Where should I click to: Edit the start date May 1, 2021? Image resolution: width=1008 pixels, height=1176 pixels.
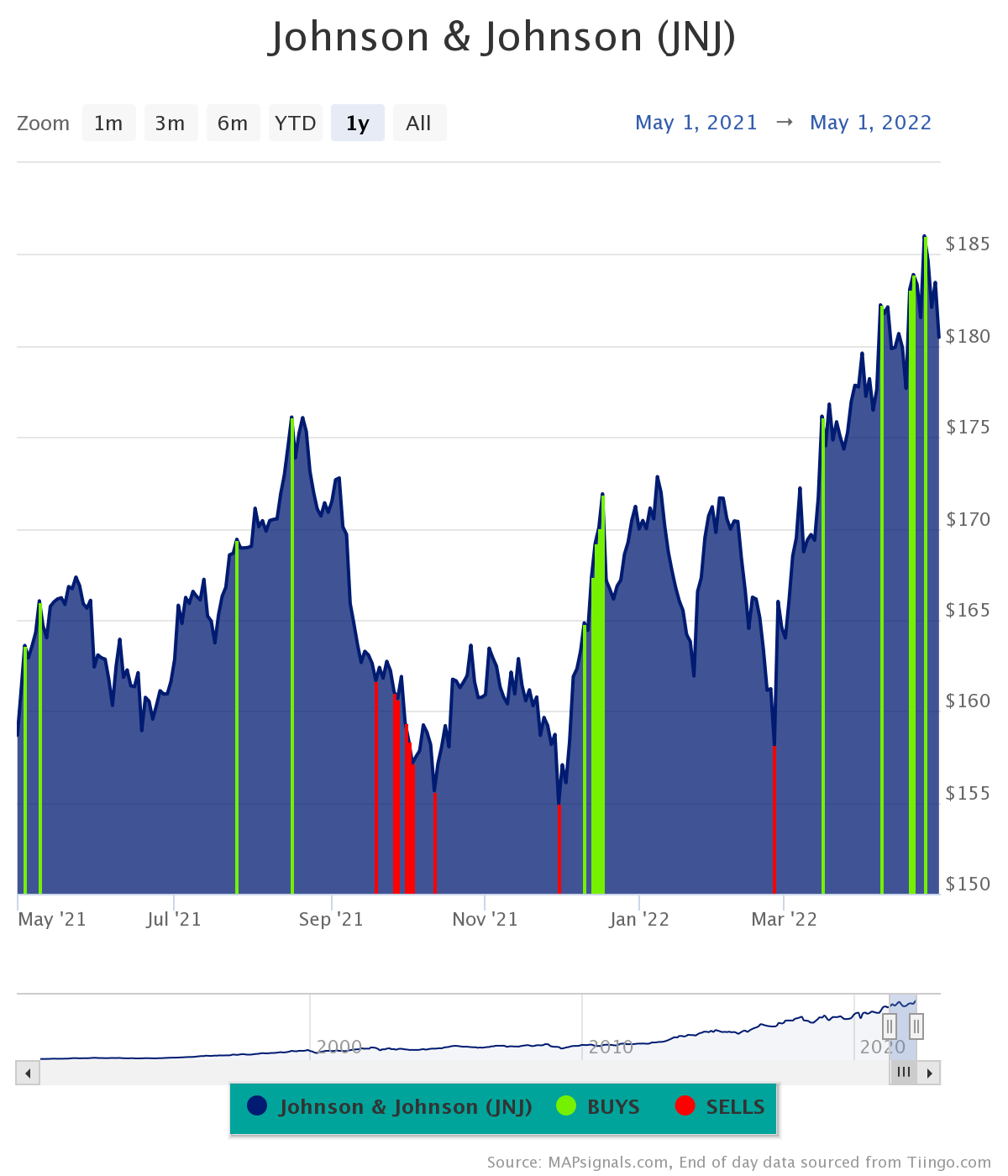[696, 123]
